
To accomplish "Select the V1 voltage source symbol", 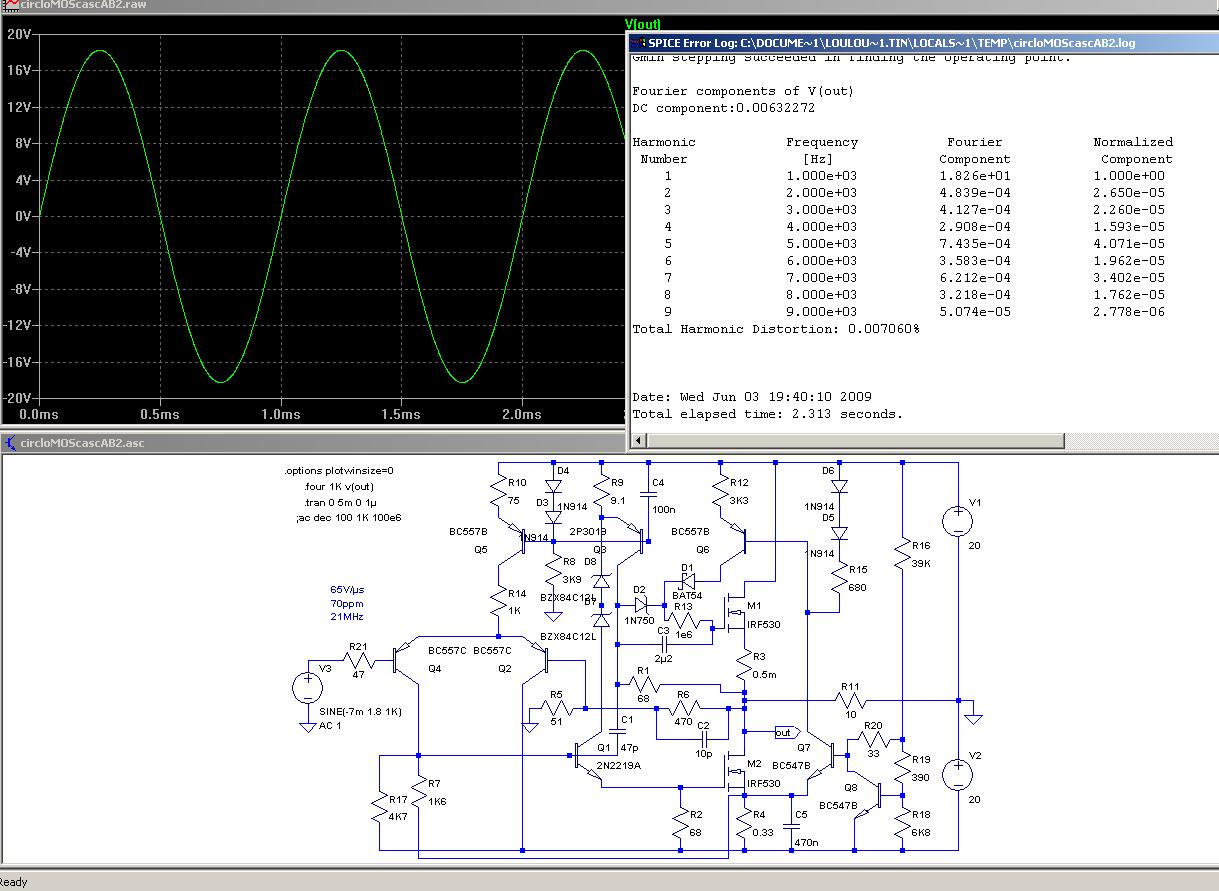I will 957,521.
